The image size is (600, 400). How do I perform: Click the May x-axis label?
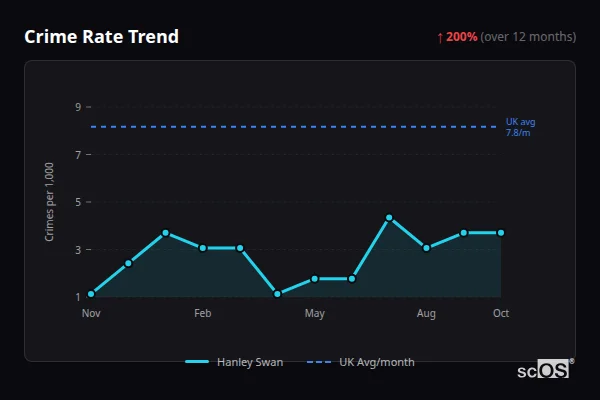tap(315, 313)
